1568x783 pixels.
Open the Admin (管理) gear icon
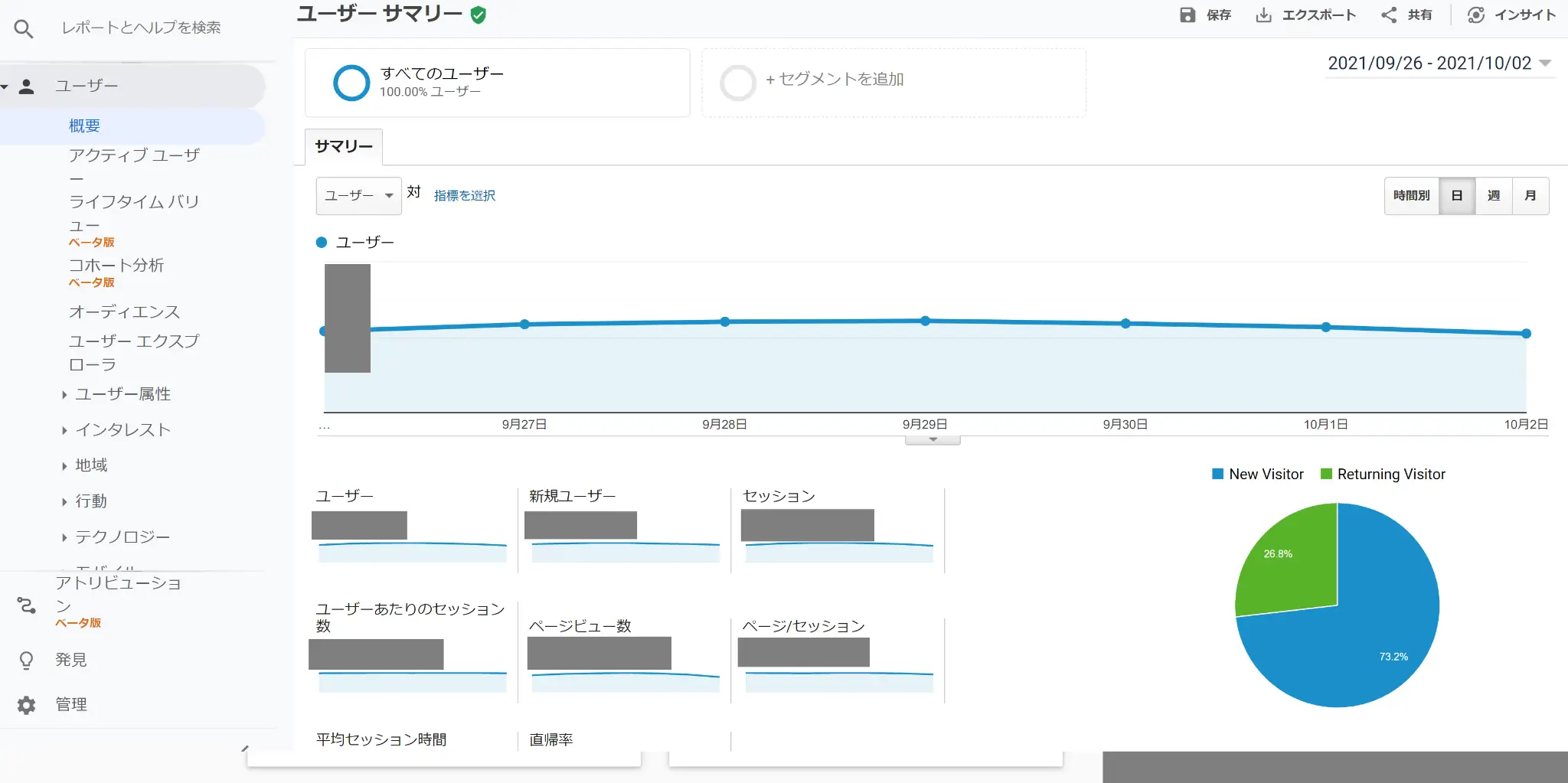[27, 705]
